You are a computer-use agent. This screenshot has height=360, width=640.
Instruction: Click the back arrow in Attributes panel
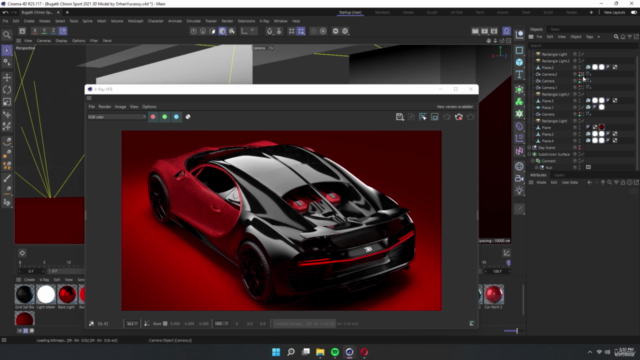click(589, 182)
